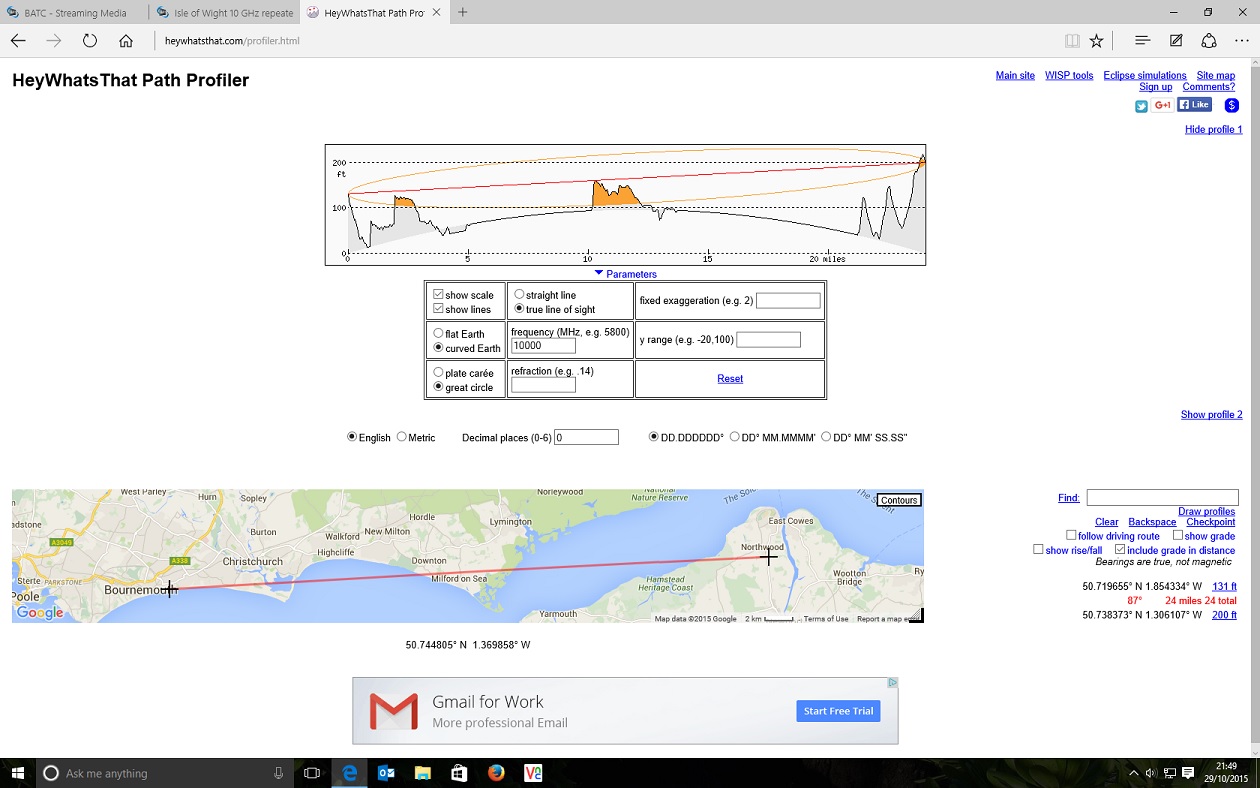1260x788 pixels.
Task: Select the curved Earth radio button
Action: click(438, 348)
